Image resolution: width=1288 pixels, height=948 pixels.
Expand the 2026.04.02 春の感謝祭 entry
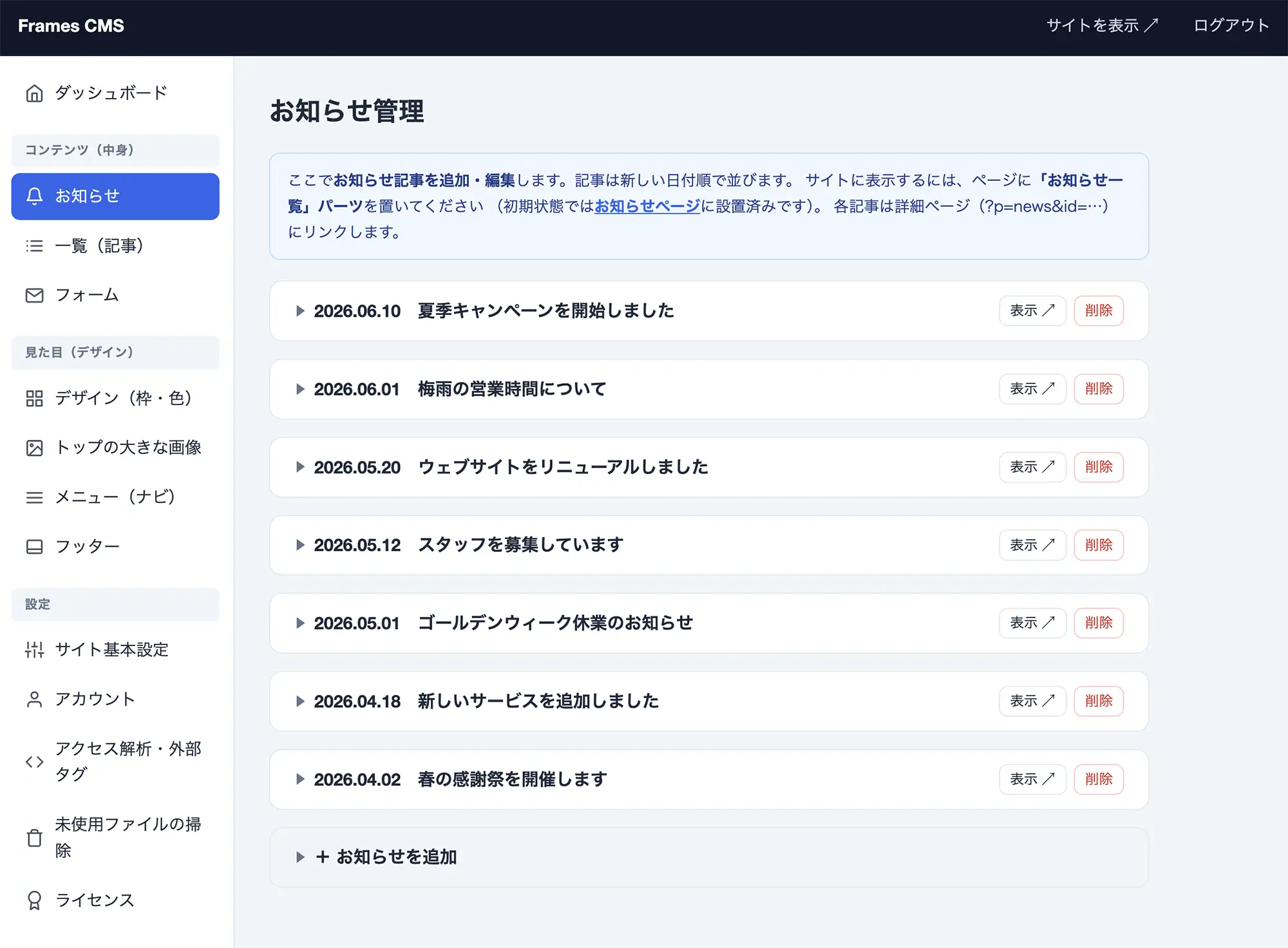(x=300, y=779)
